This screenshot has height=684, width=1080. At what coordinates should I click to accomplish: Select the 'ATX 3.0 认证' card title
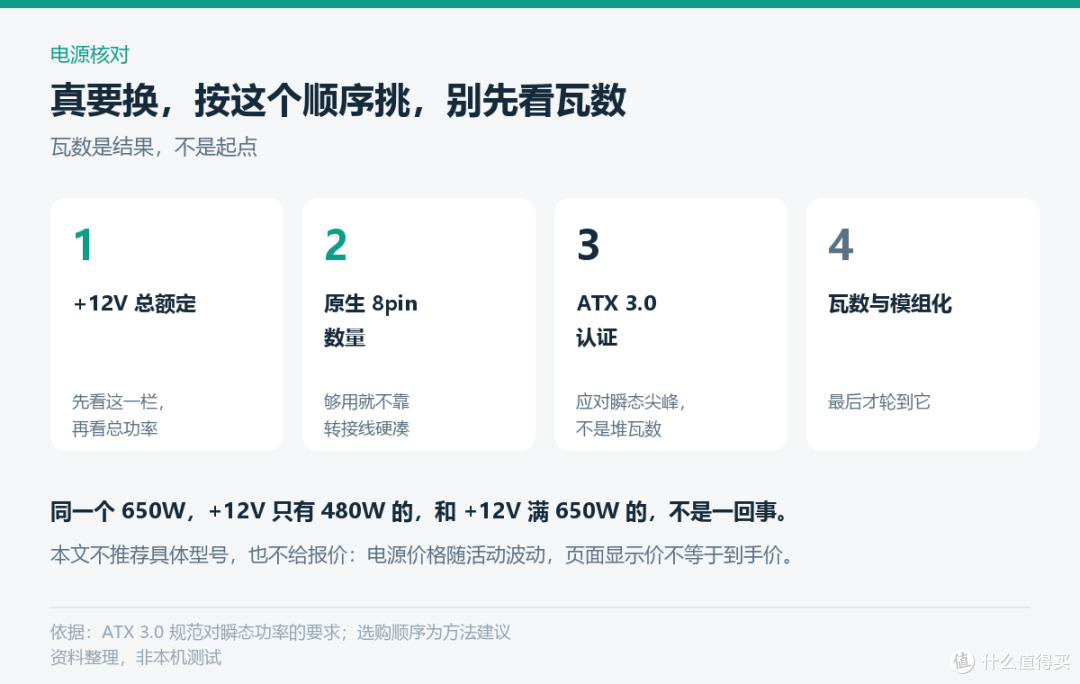(x=616, y=320)
